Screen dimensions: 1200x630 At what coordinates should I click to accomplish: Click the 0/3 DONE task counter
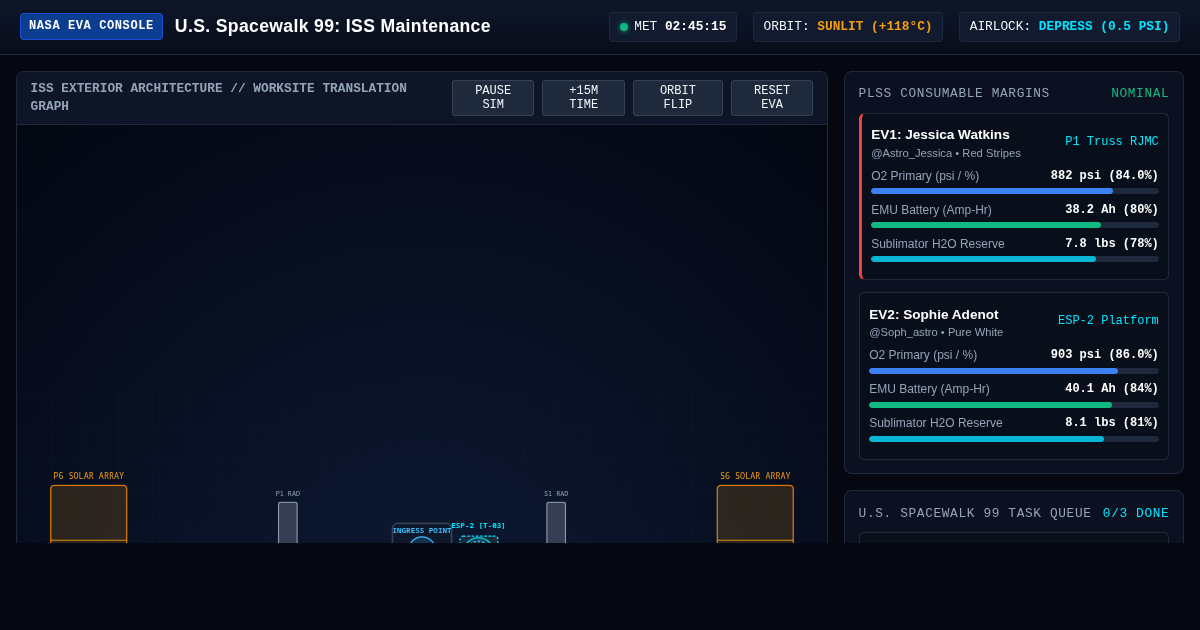[x=1136, y=514]
